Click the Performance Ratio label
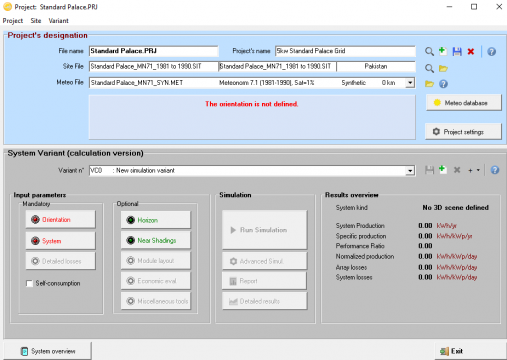507x360 pixels. coord(360,246)
